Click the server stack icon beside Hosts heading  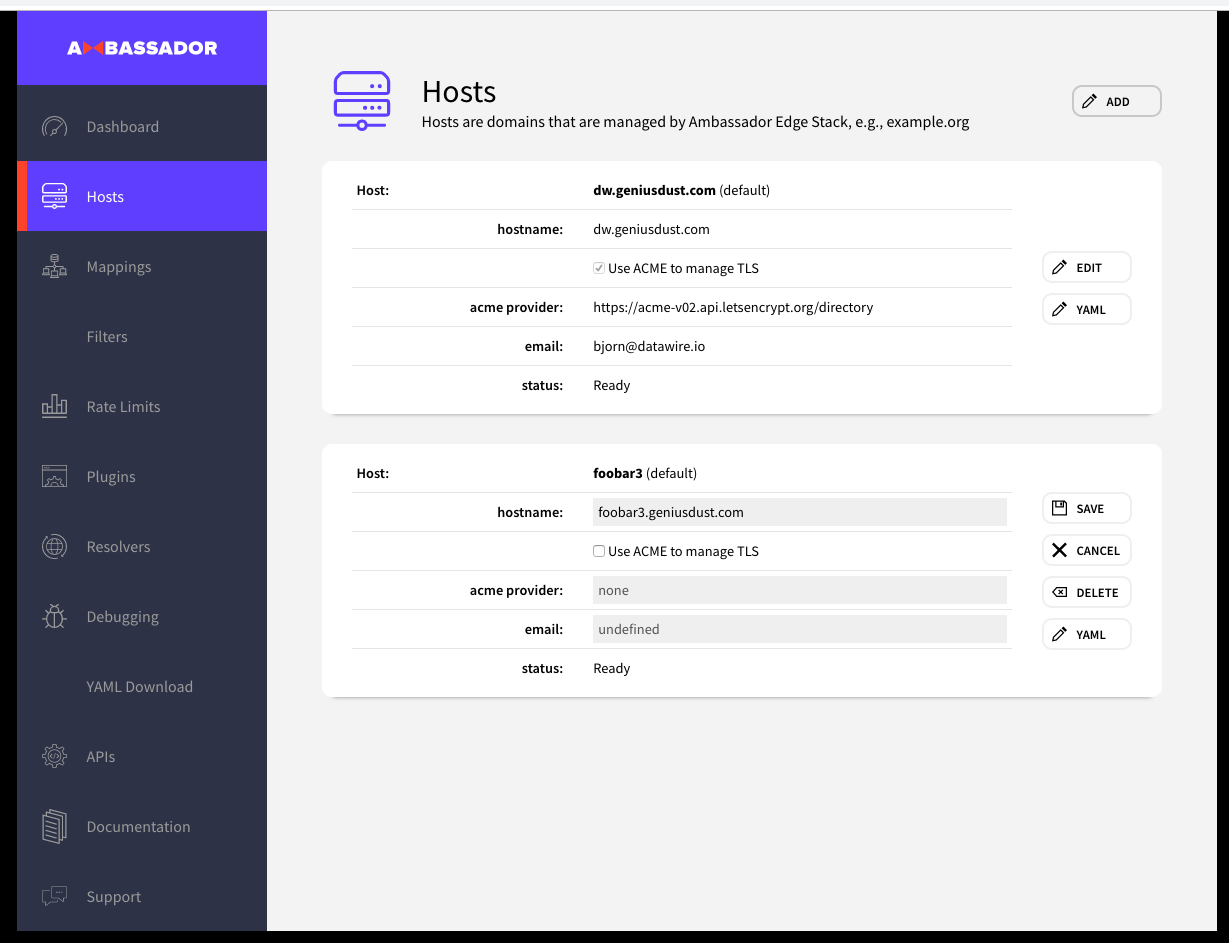tap(362, 99)
